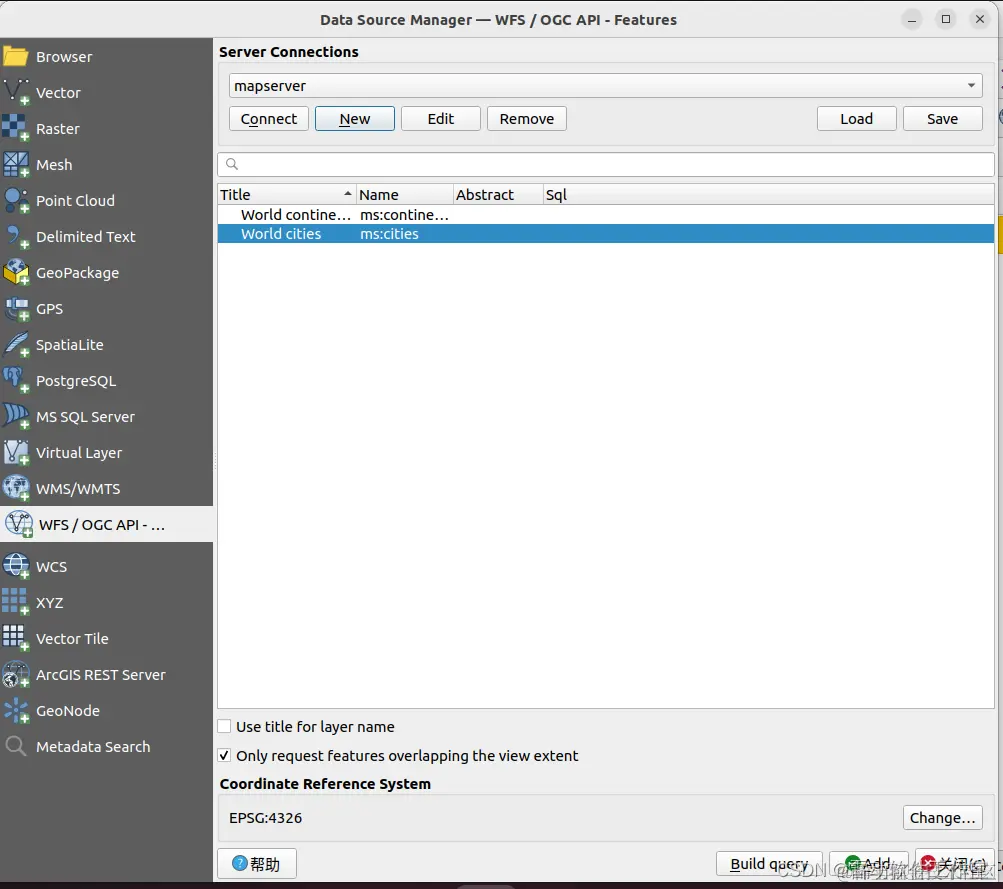Select the Vector source icon
1003x889 pixels.
point(16,93)
